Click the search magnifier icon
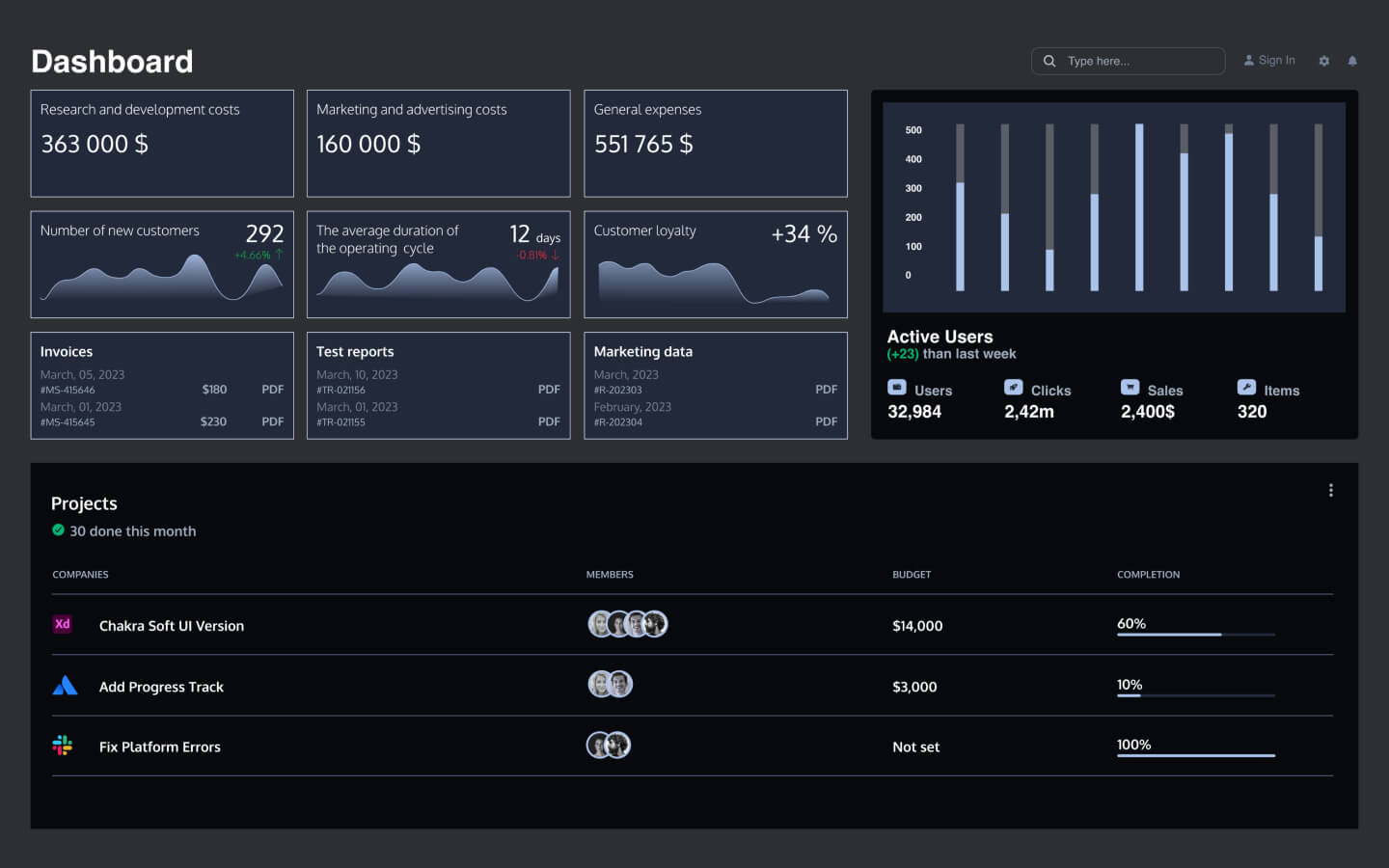This screenshot has width=1389, height=868. (x=1049, y=61)
